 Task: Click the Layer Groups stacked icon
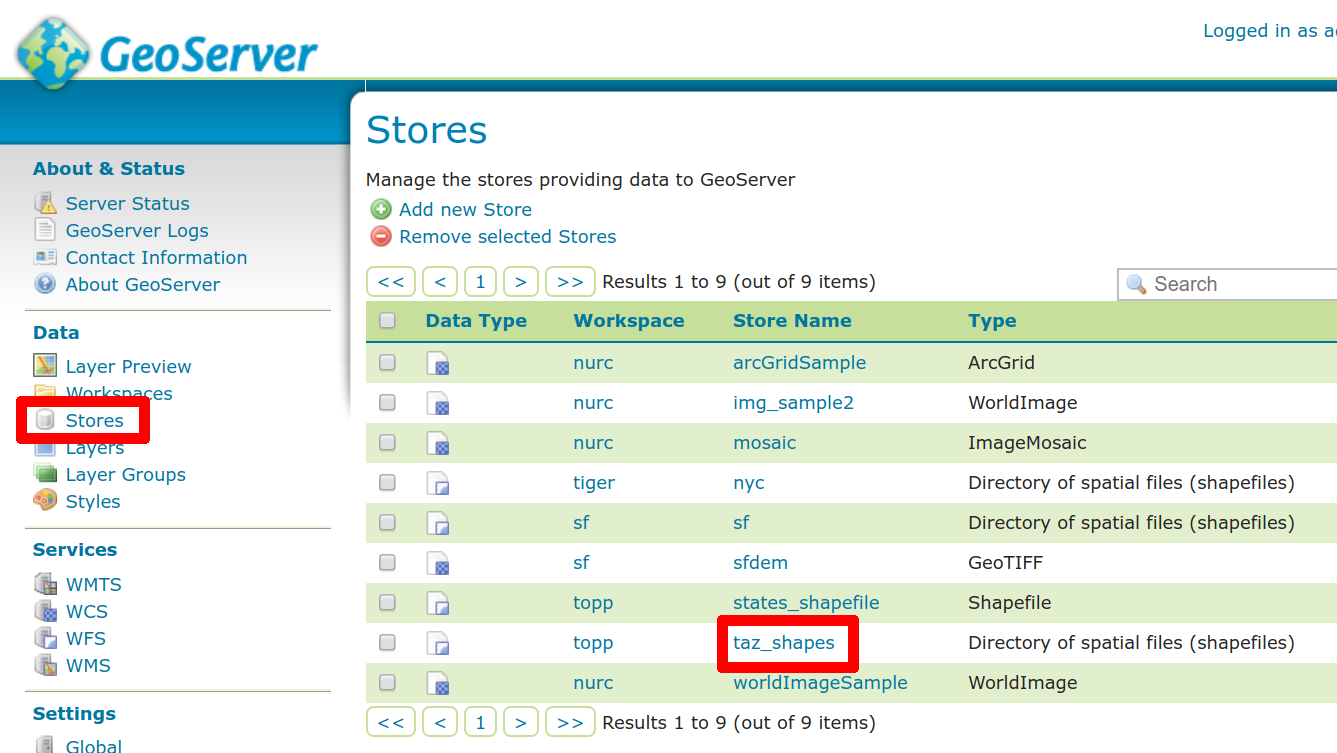pyautogui.click(x=45, y=474)
